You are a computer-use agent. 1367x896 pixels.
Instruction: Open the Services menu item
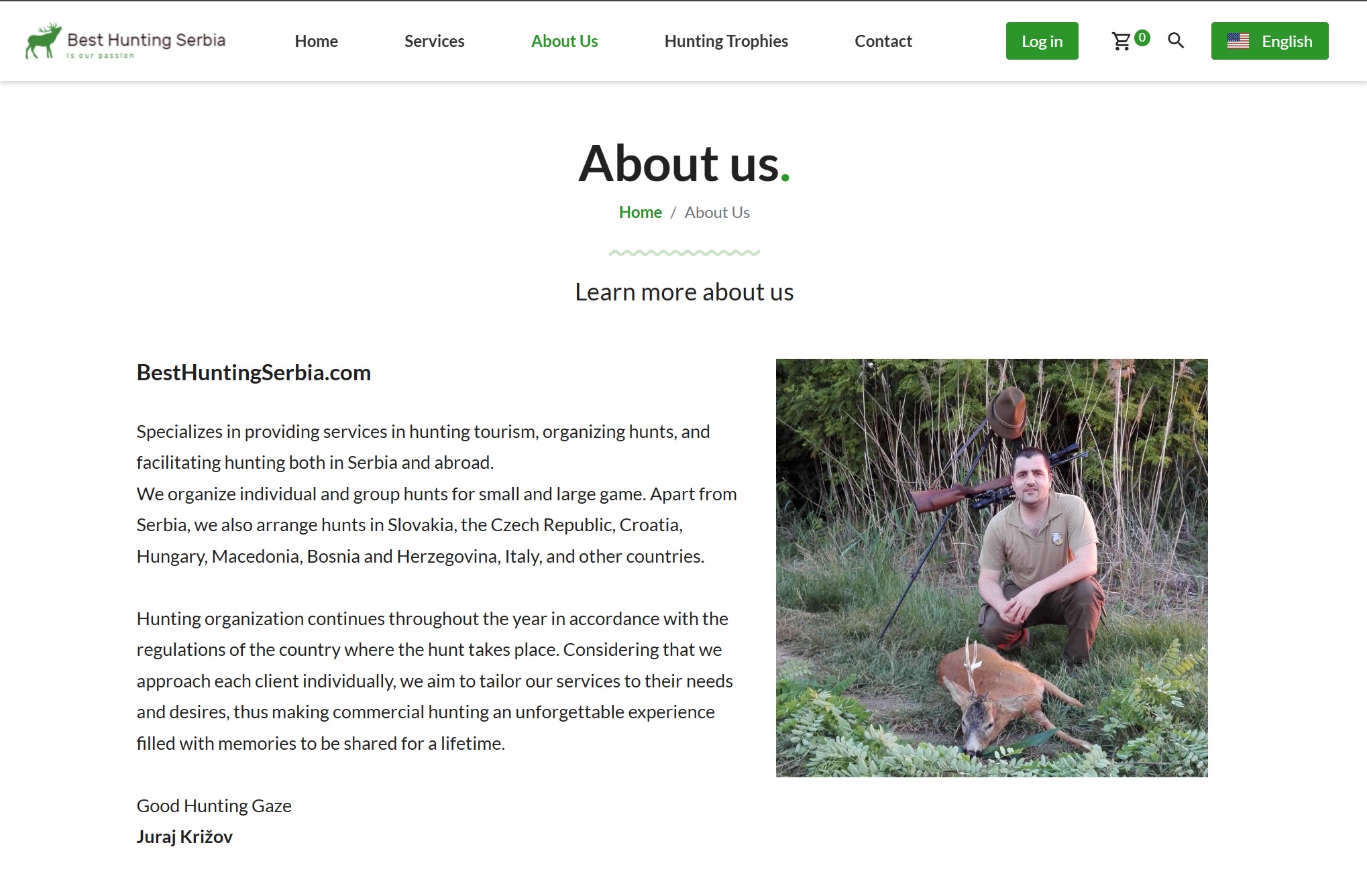coord(434,41)
